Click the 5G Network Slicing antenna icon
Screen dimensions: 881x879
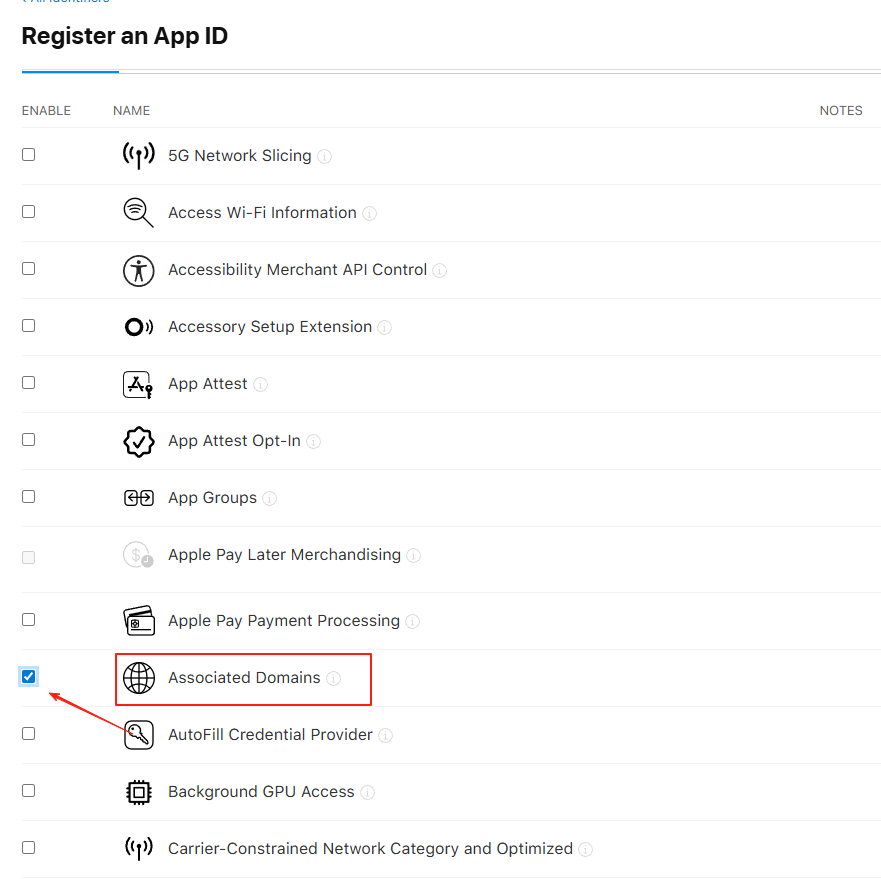coord(139,155)
